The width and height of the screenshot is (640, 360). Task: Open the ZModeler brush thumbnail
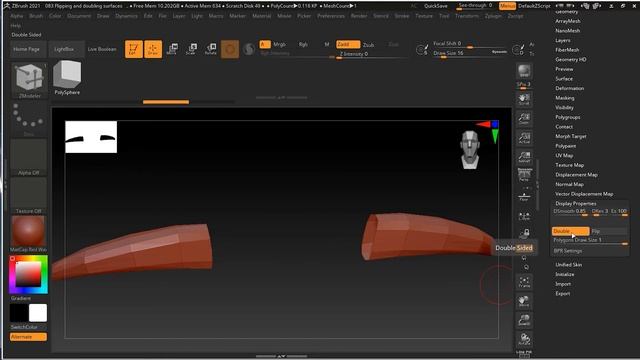(x=29, y=80)
